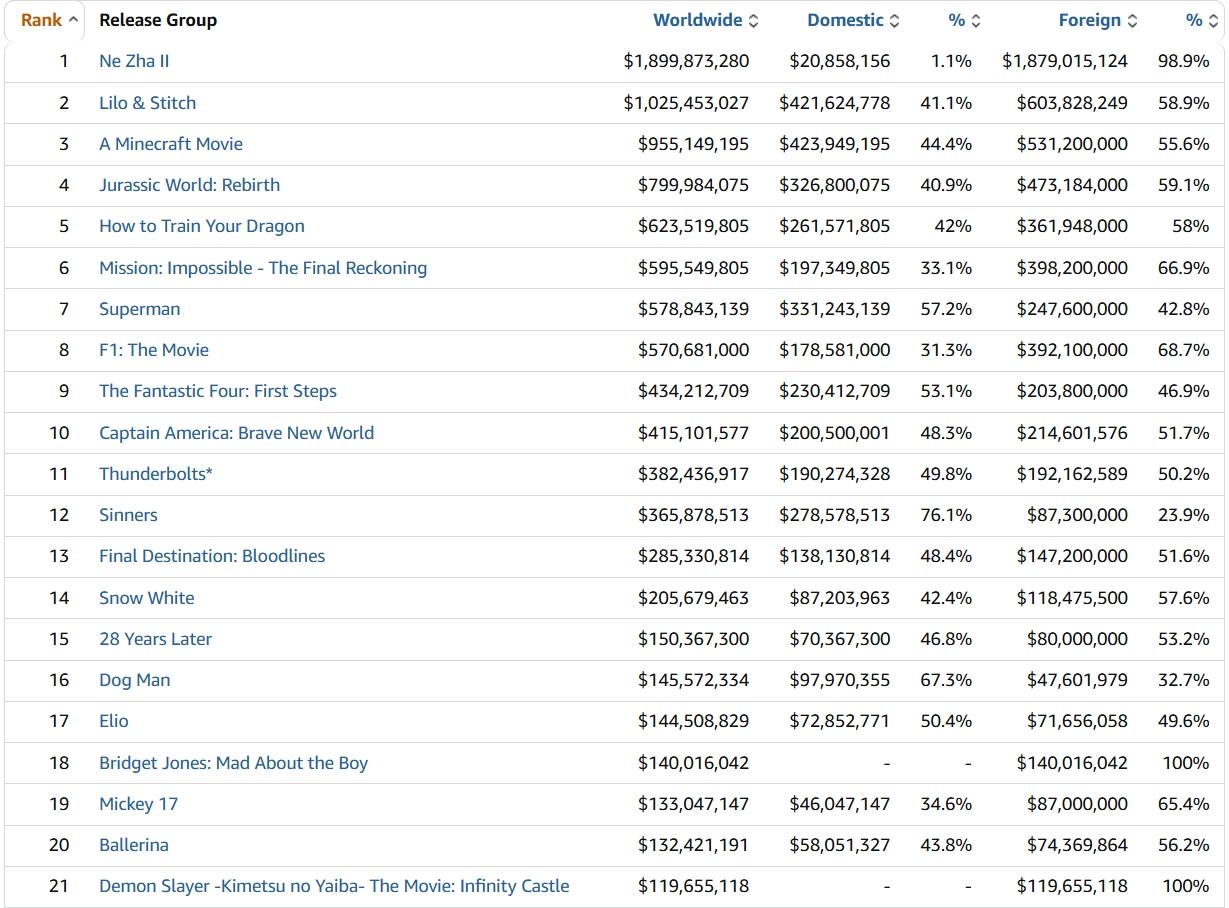1229x908 pixels.
Task: Sort table by Rank column header
Action: (49, 20)
